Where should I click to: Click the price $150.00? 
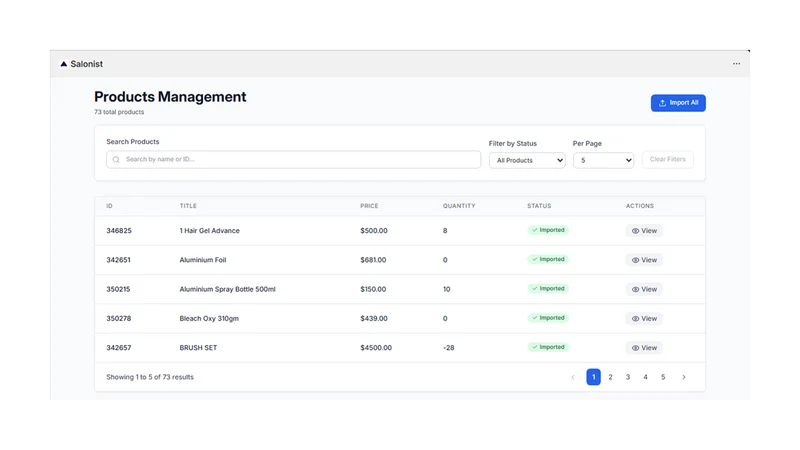[x=373, y=289]
